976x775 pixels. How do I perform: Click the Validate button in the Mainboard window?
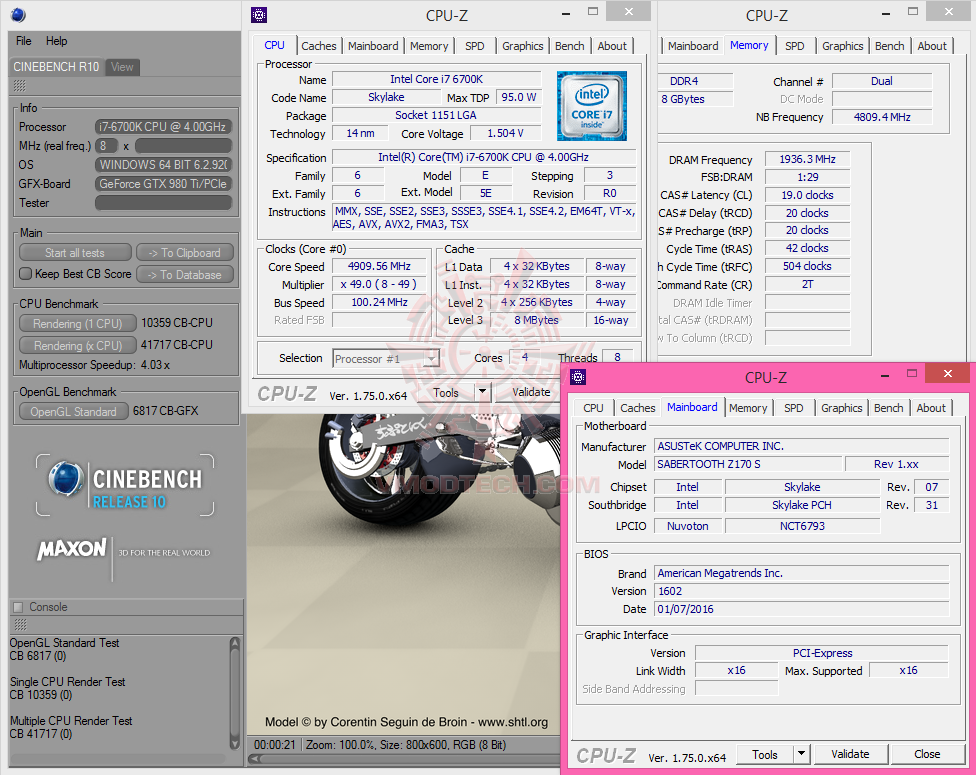[x=850, y=754]
